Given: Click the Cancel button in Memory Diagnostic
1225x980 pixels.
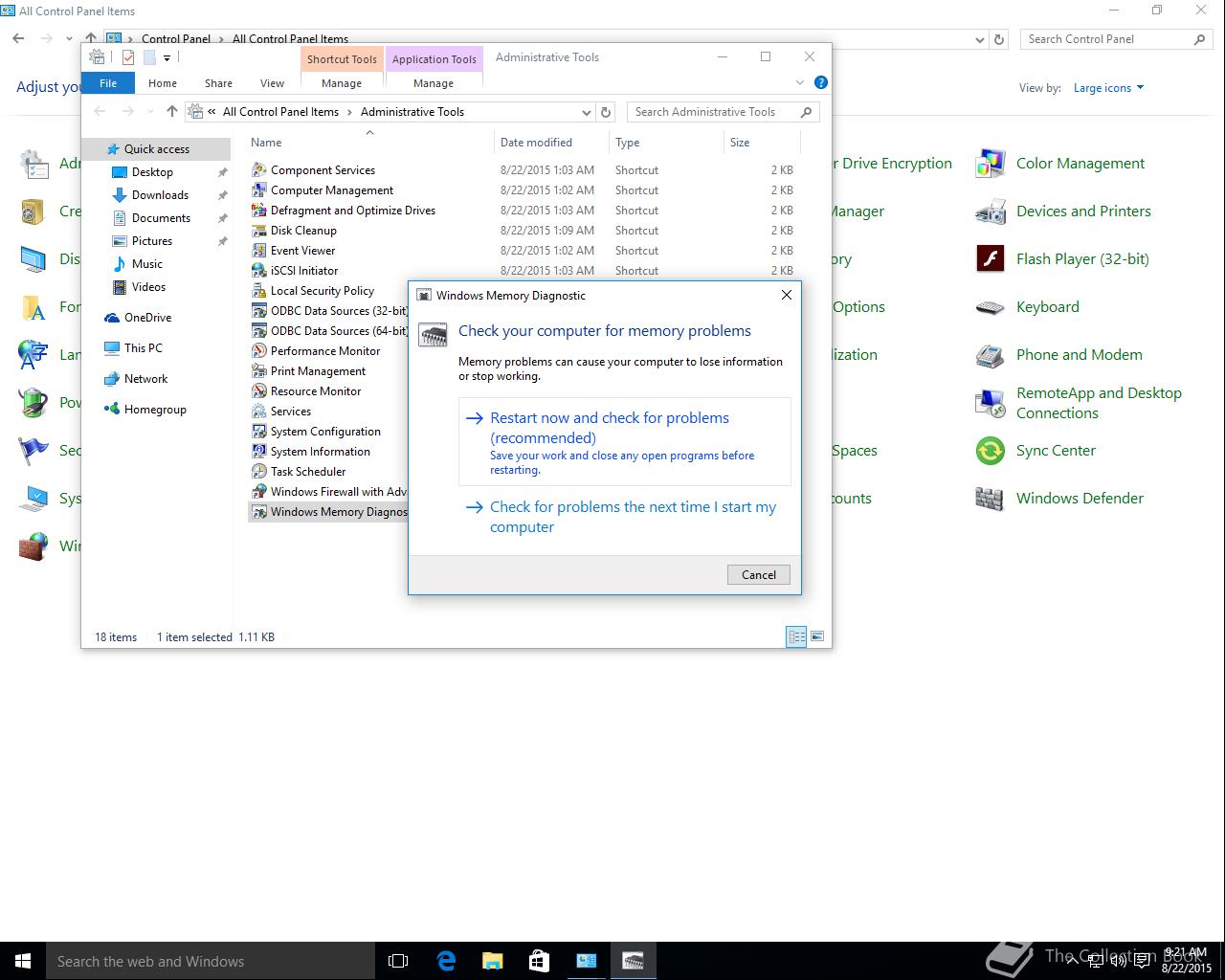Looking at the screenshot, I should pyautogui.click(x=759, y=574).
